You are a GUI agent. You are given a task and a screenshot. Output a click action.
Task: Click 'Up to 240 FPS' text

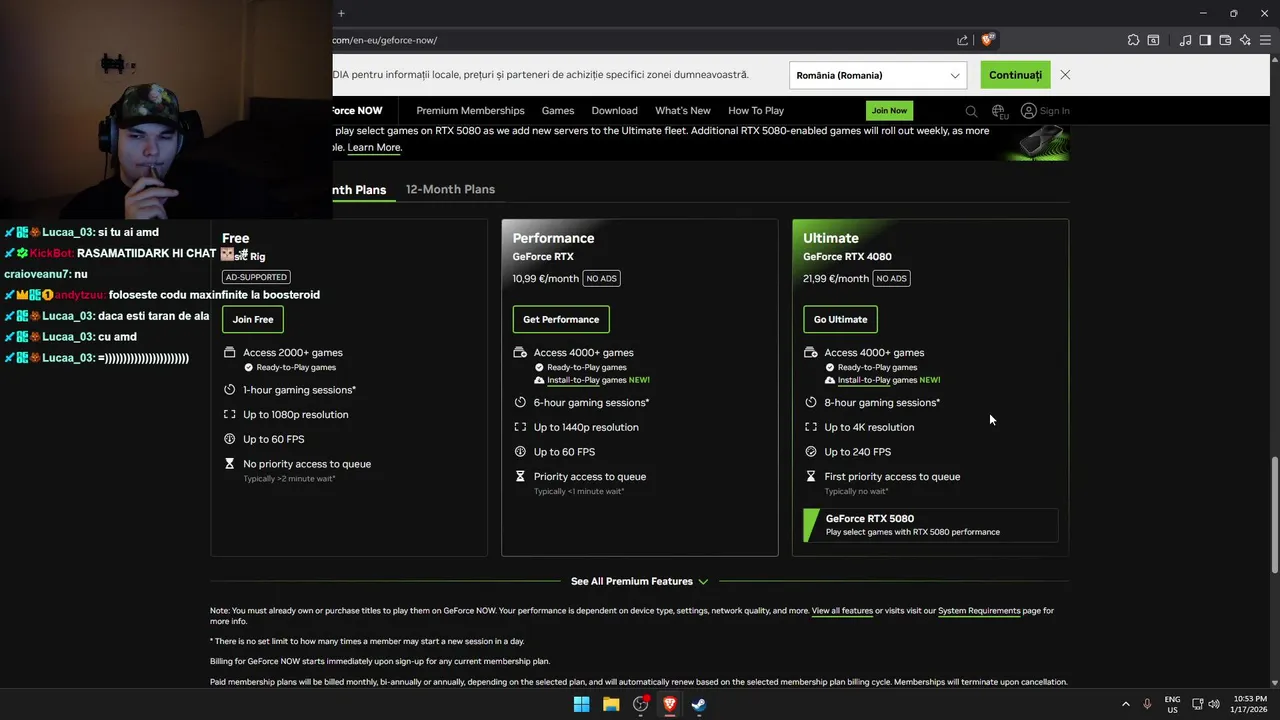(857, 452)
